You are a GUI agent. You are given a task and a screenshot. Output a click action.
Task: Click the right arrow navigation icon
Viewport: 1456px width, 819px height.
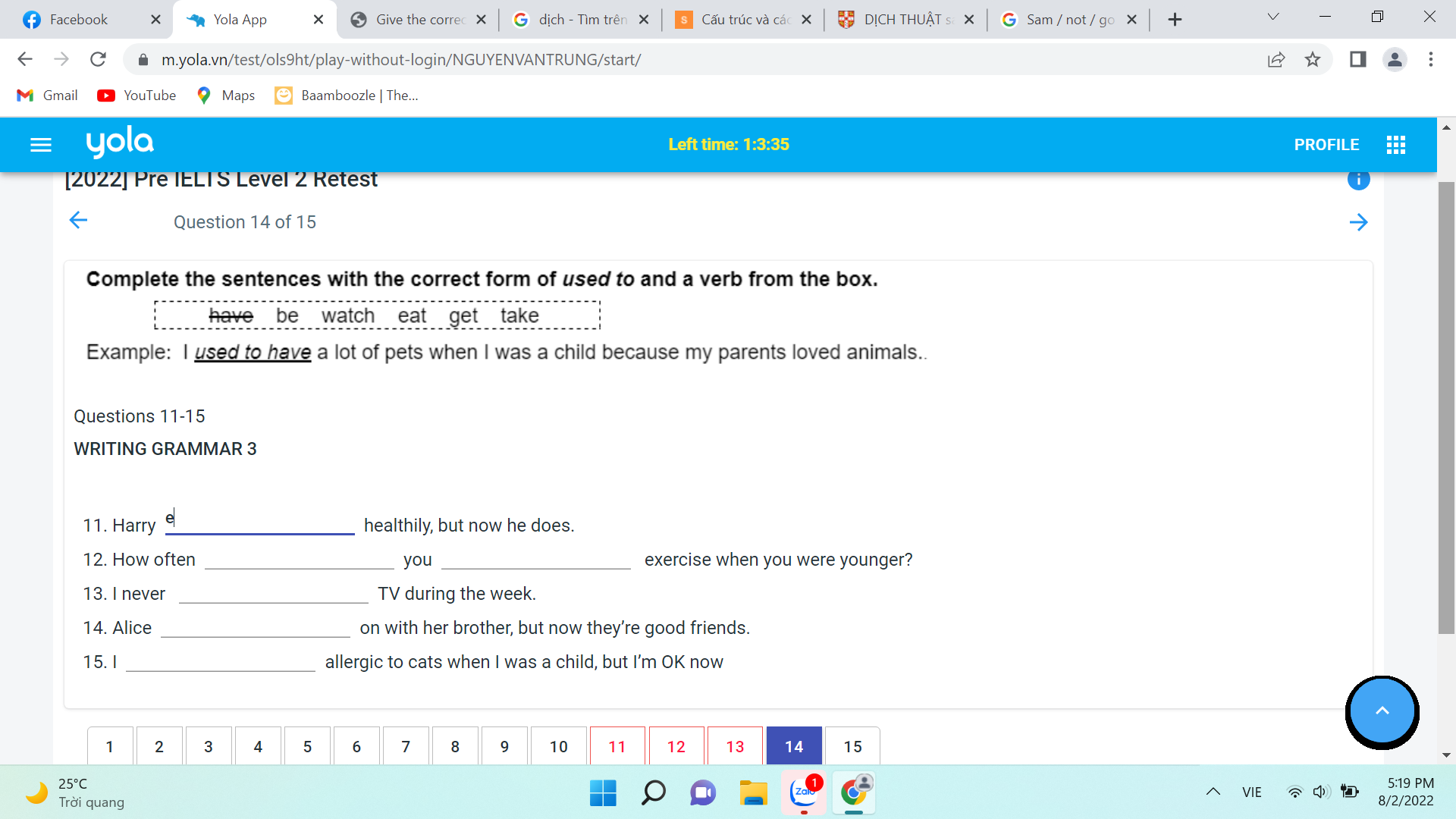tap(1362, 222)
